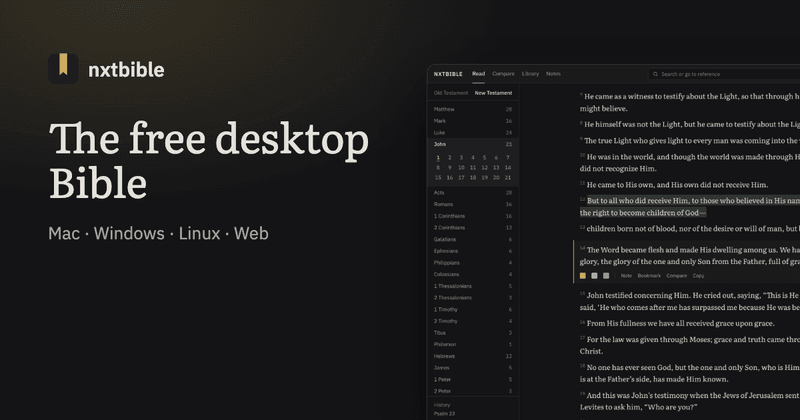Screen dimensions: 800x420
Task: Expand Ephesians chapters
Action: [x=472, y=251]
